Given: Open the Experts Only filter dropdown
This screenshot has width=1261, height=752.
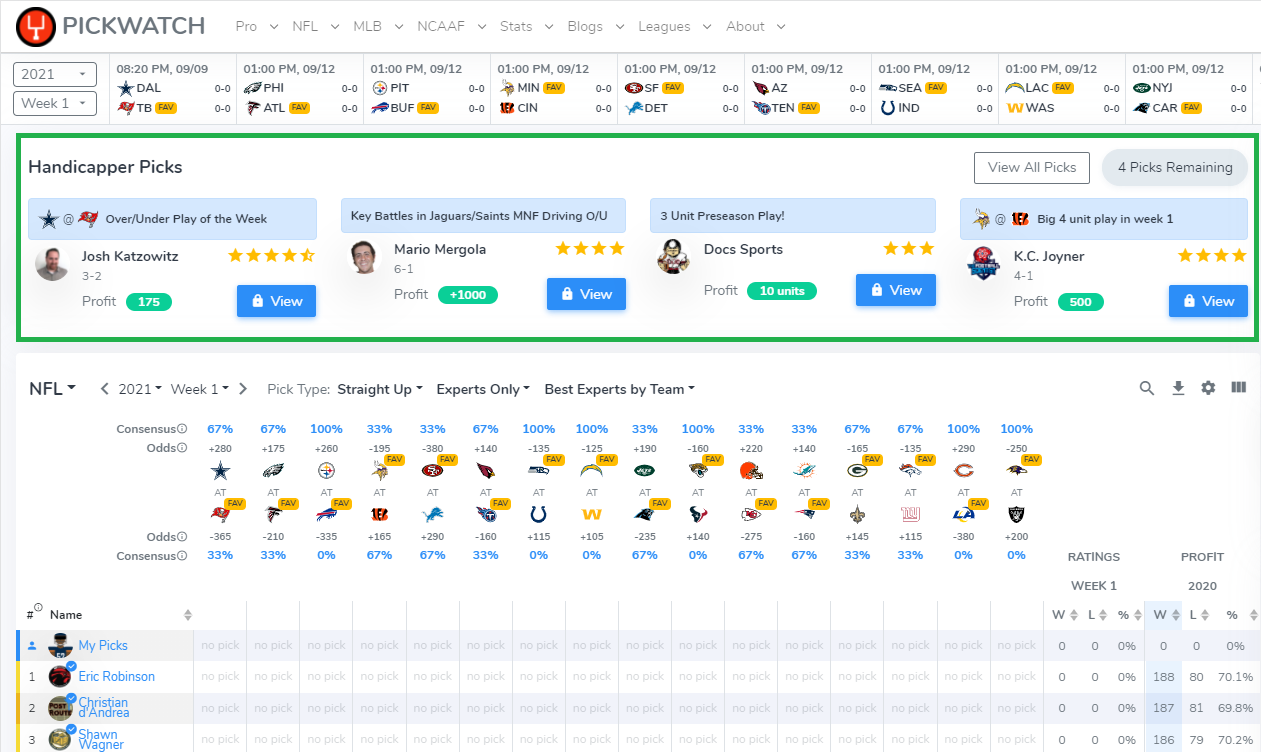Looking at the screenshot, I should click(x=485, y=389).
